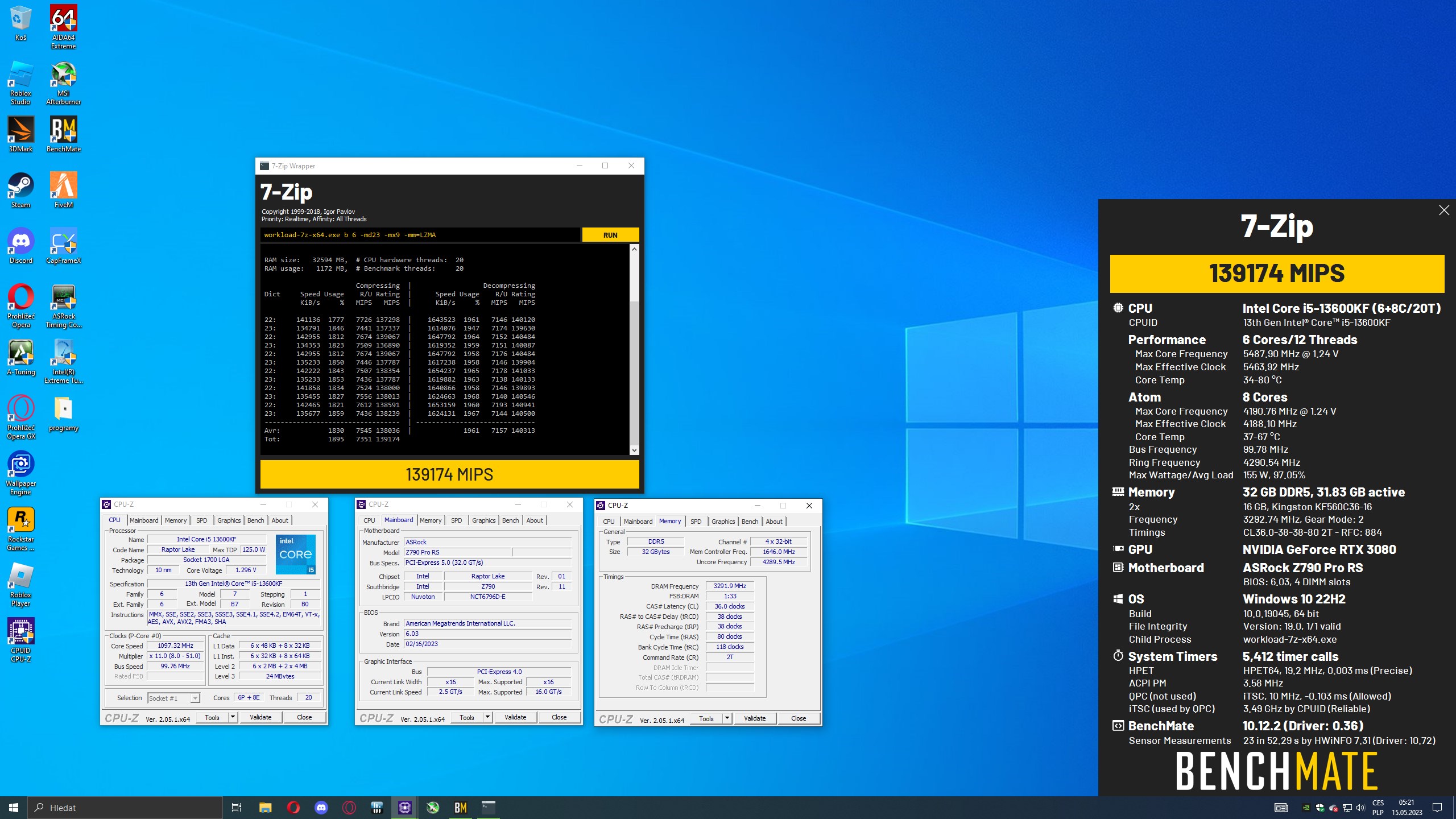Launch Roblox Studio desktop shortcut
1456x819 pixels.
[20, 82]
